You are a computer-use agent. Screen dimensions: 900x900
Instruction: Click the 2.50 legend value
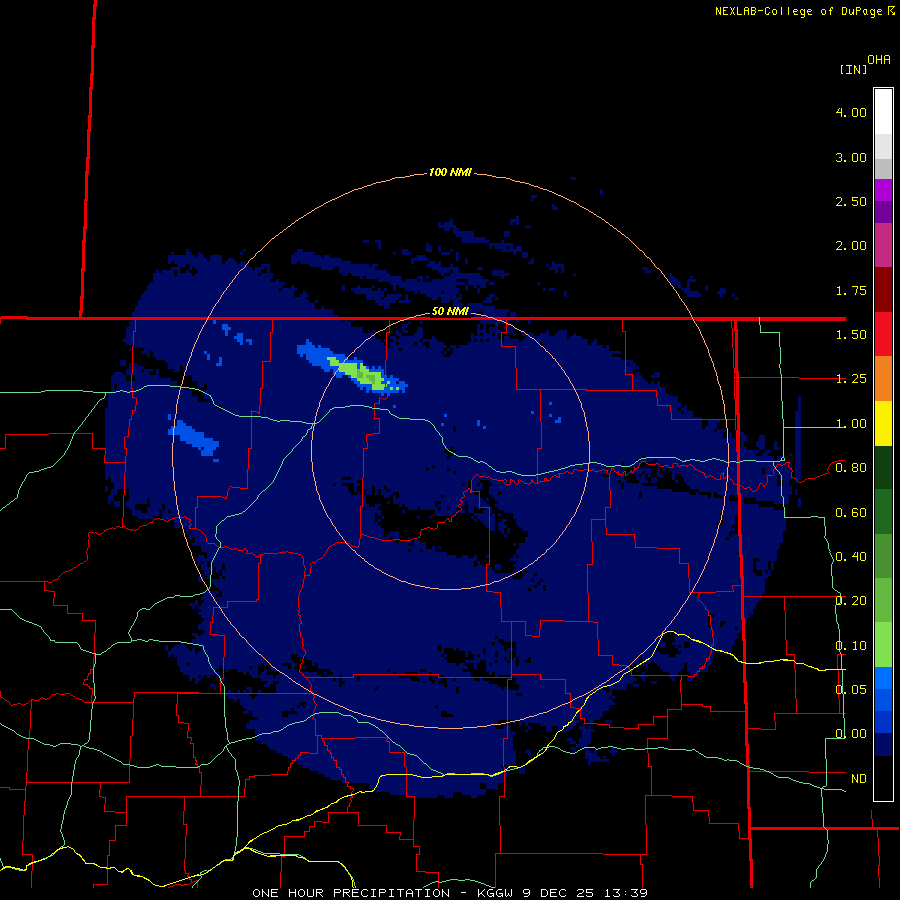tap(851, 201)
